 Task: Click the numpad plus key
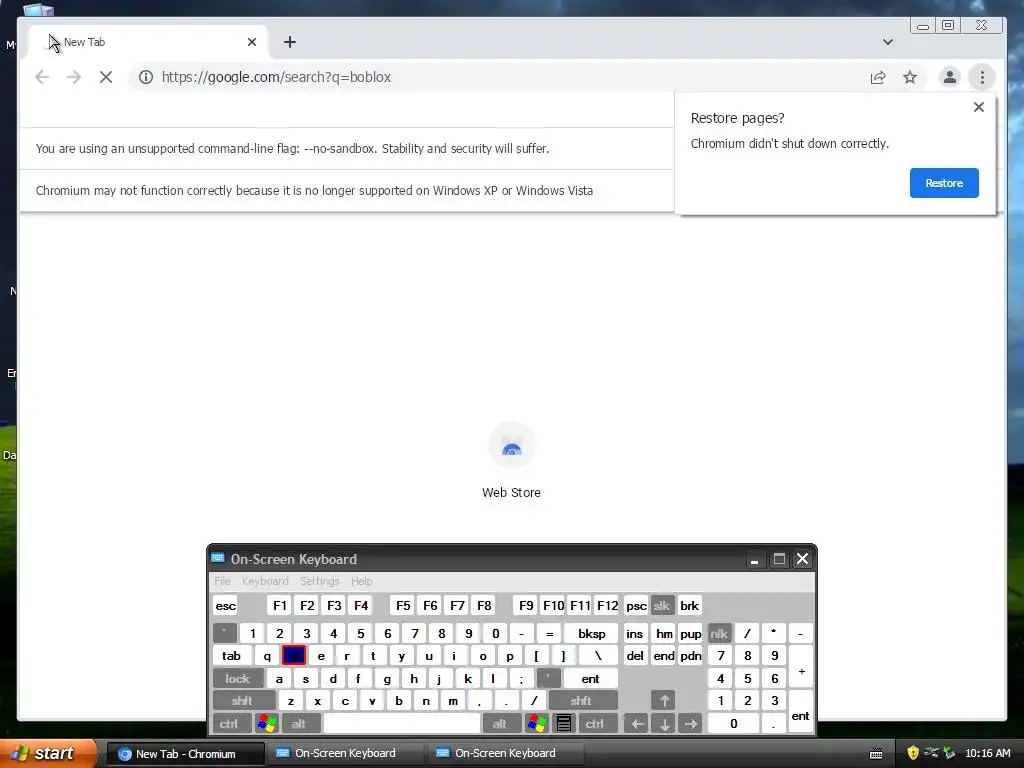(801, 667)
